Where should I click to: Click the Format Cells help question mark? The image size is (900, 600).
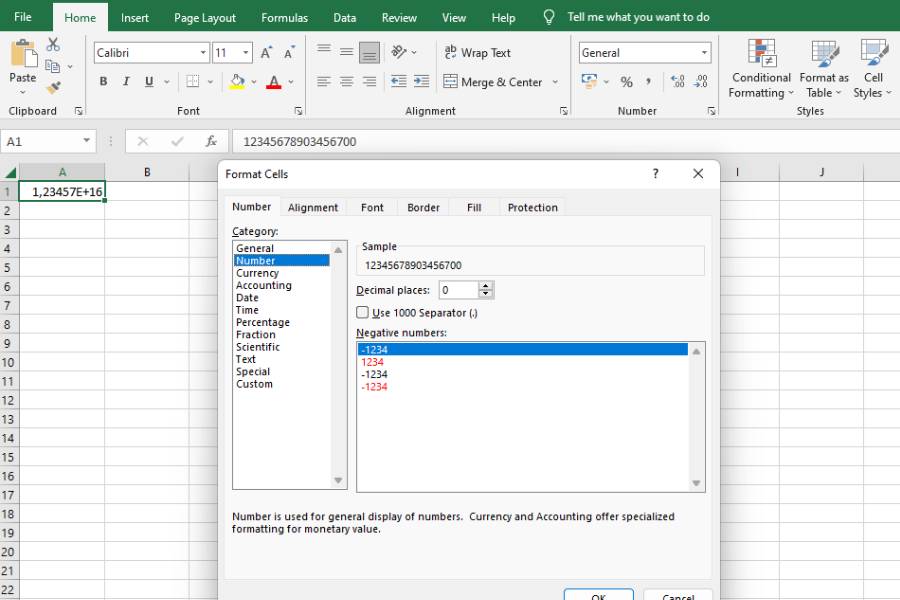[x=655, y=173]
